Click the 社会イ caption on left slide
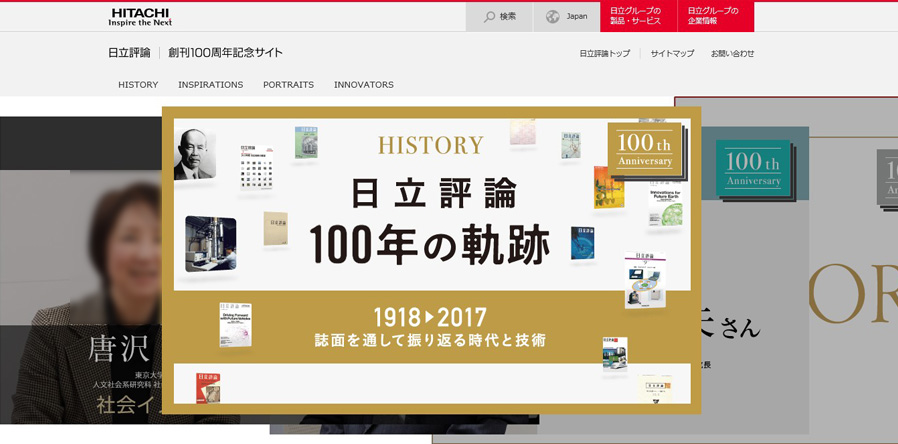This screenshot has width=898, height=444. [x=129, y=404]
